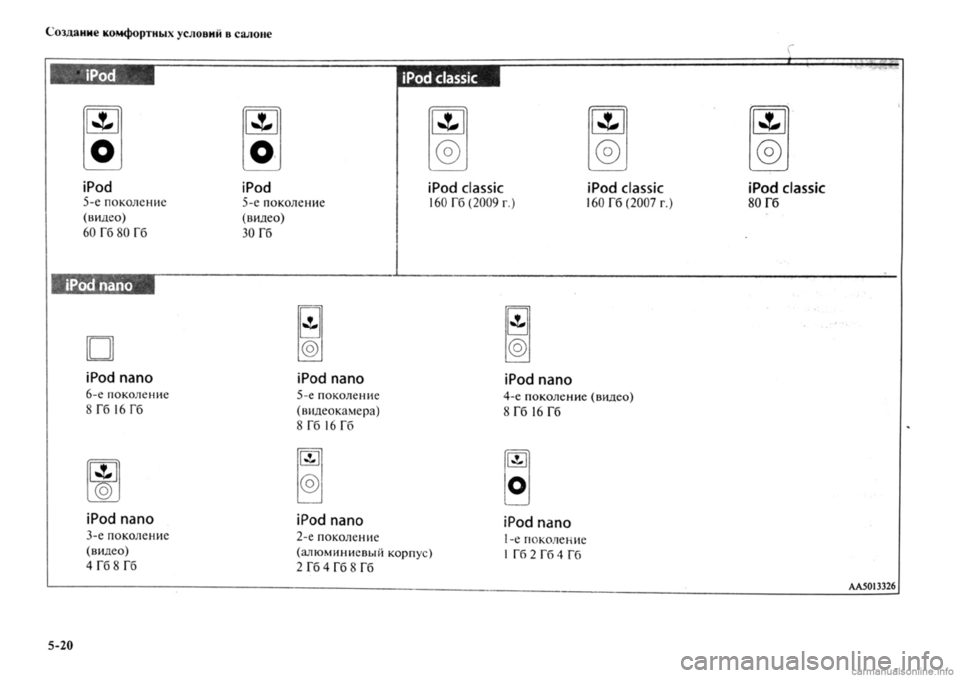The image size is (960, 678).
Task: Click the text "160 Гб (2007 г.)"
Action: point(629,203)
